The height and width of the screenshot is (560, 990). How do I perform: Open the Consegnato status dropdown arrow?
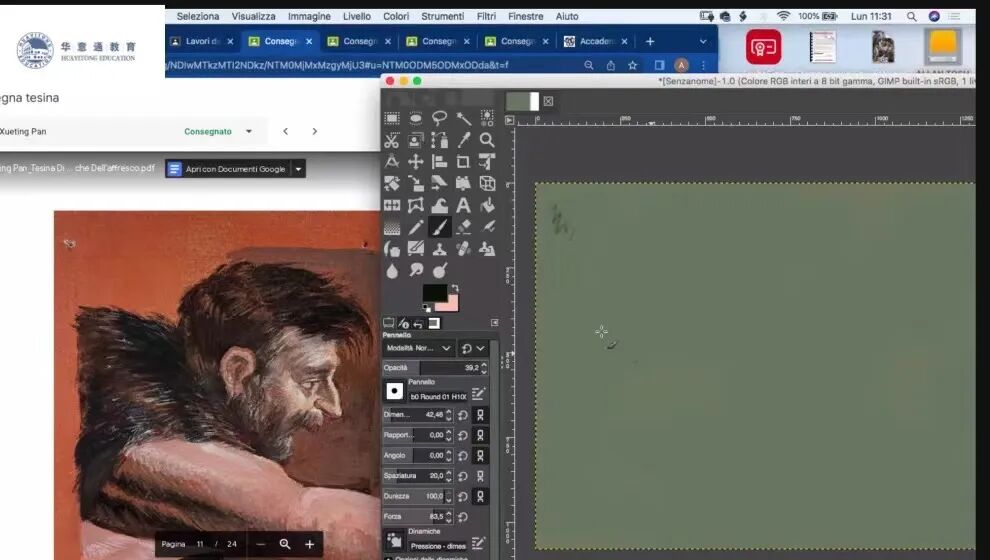pyautogui.click(x=249, y=131)
